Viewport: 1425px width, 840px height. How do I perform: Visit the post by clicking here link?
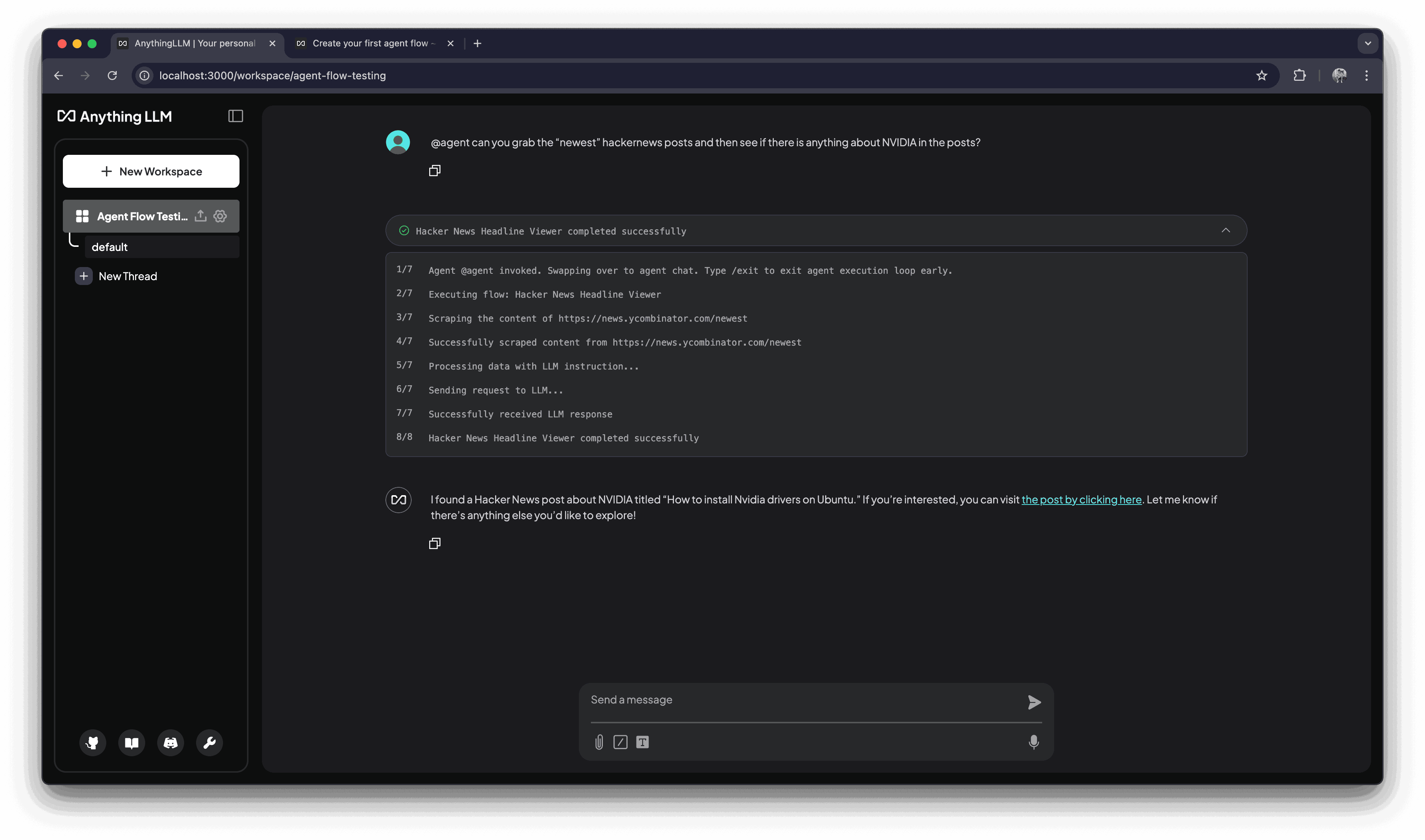[x=1082, y=499]
